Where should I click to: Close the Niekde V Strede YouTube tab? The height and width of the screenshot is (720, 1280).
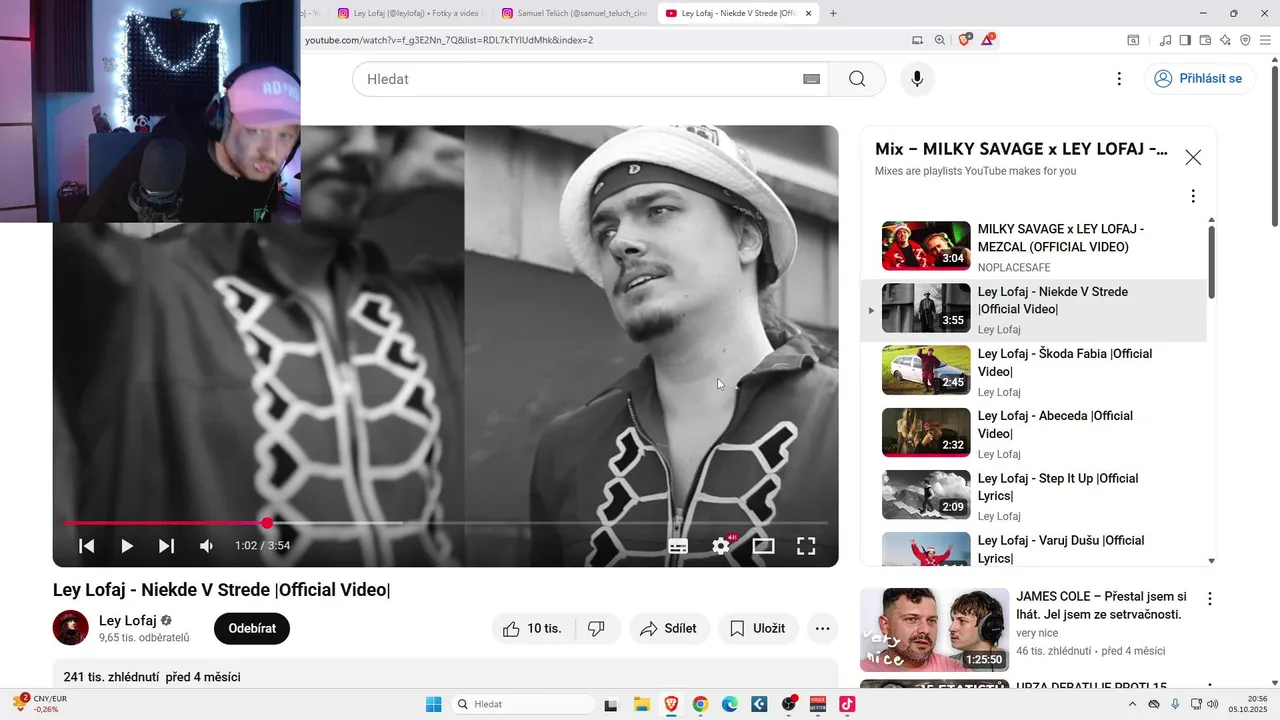[808, 14]
